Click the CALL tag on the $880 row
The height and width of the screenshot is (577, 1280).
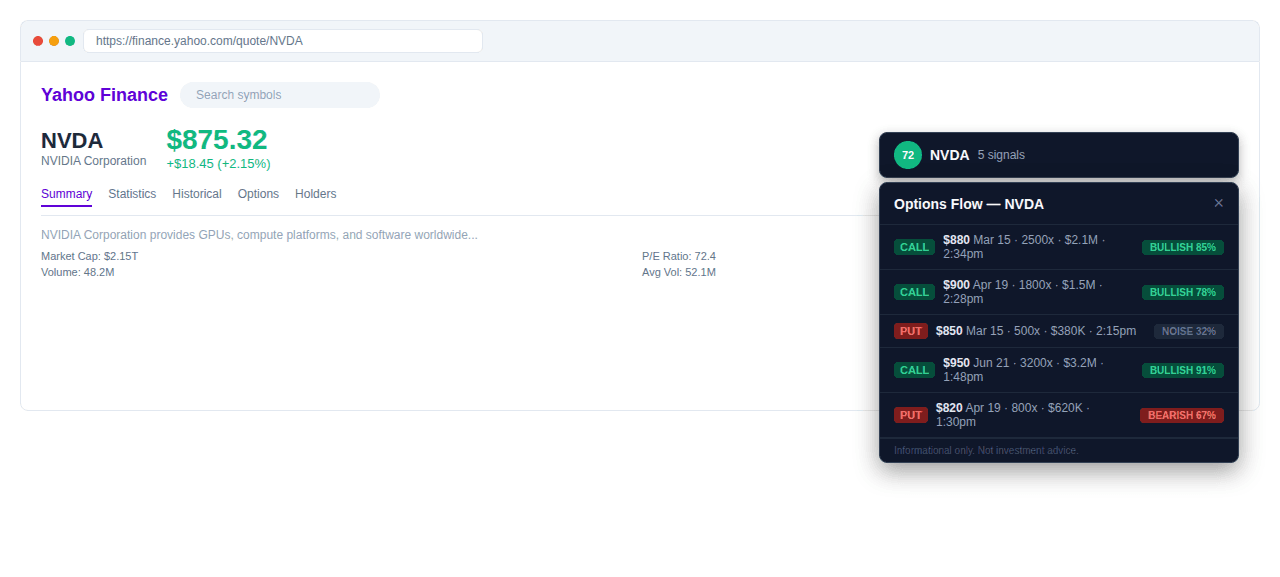pos(914,247)
